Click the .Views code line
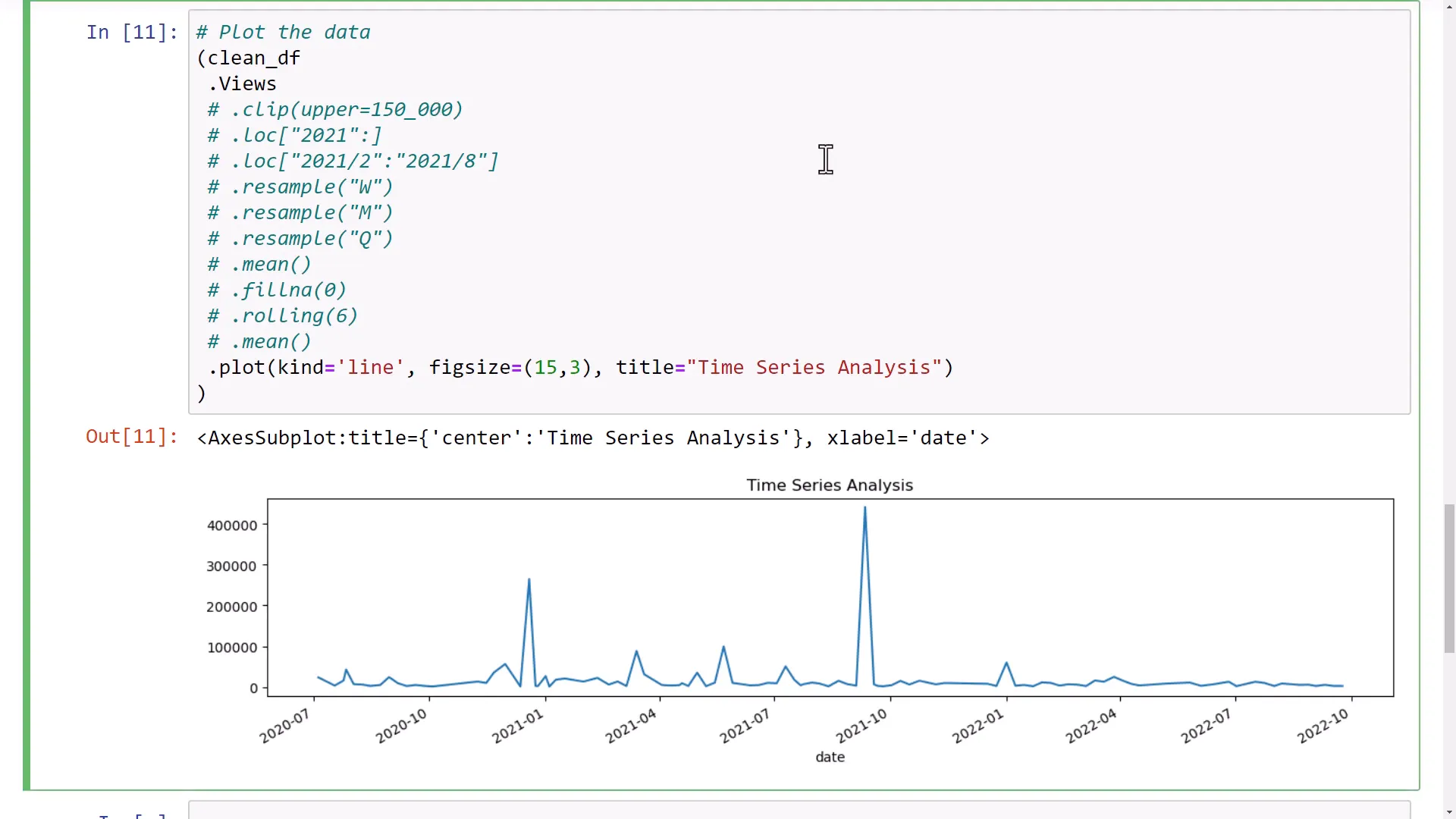Viewport: 1456px width, 819px height. coord(243,84)
